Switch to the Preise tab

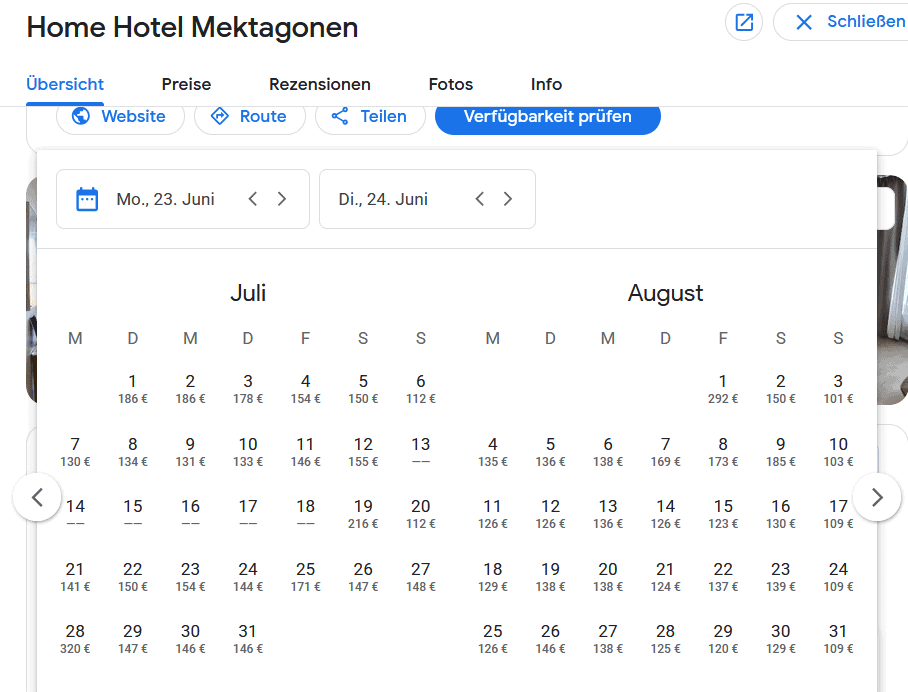[x=186, y=84]
